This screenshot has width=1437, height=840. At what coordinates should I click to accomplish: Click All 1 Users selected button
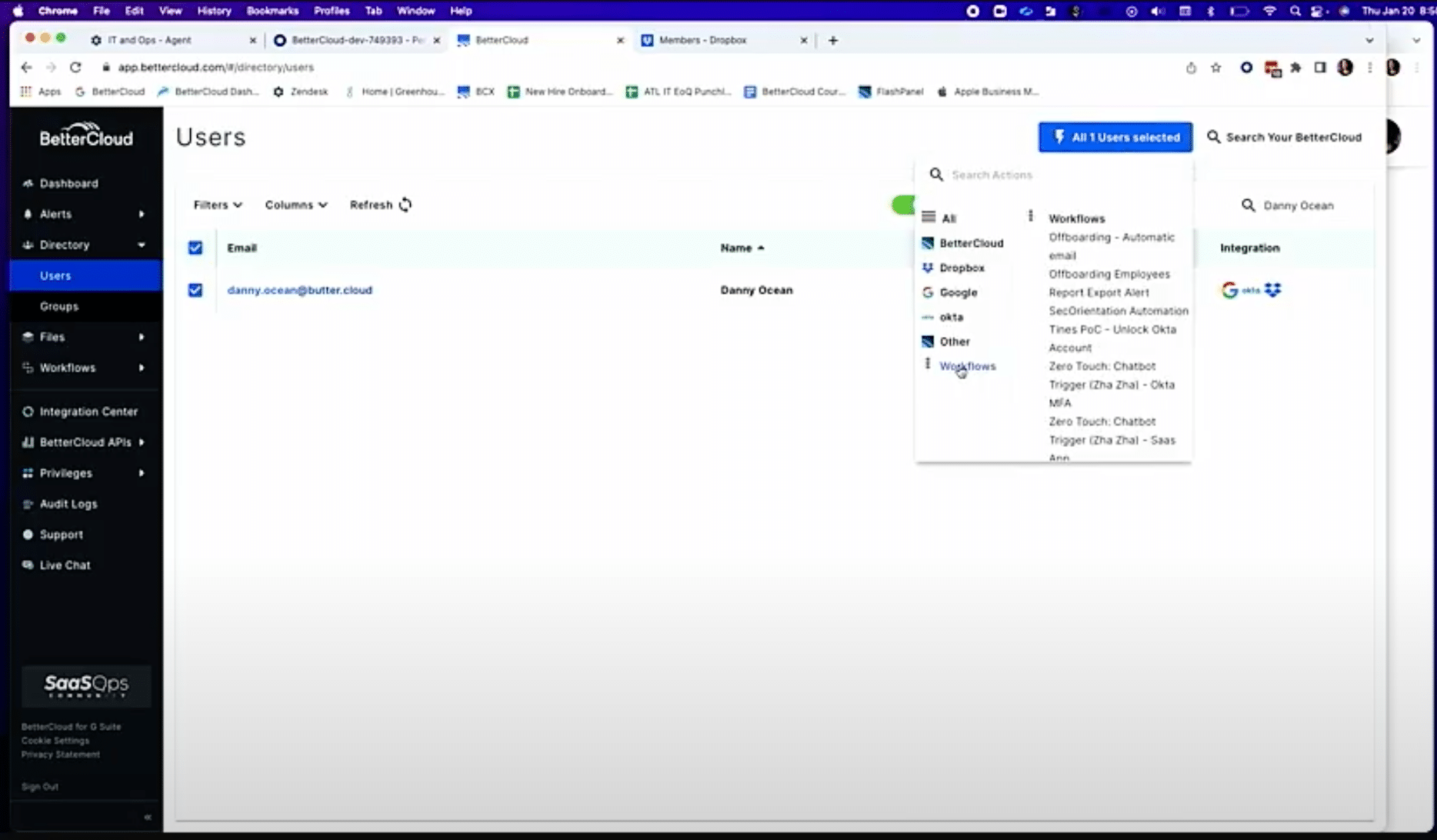(1115, 137)
